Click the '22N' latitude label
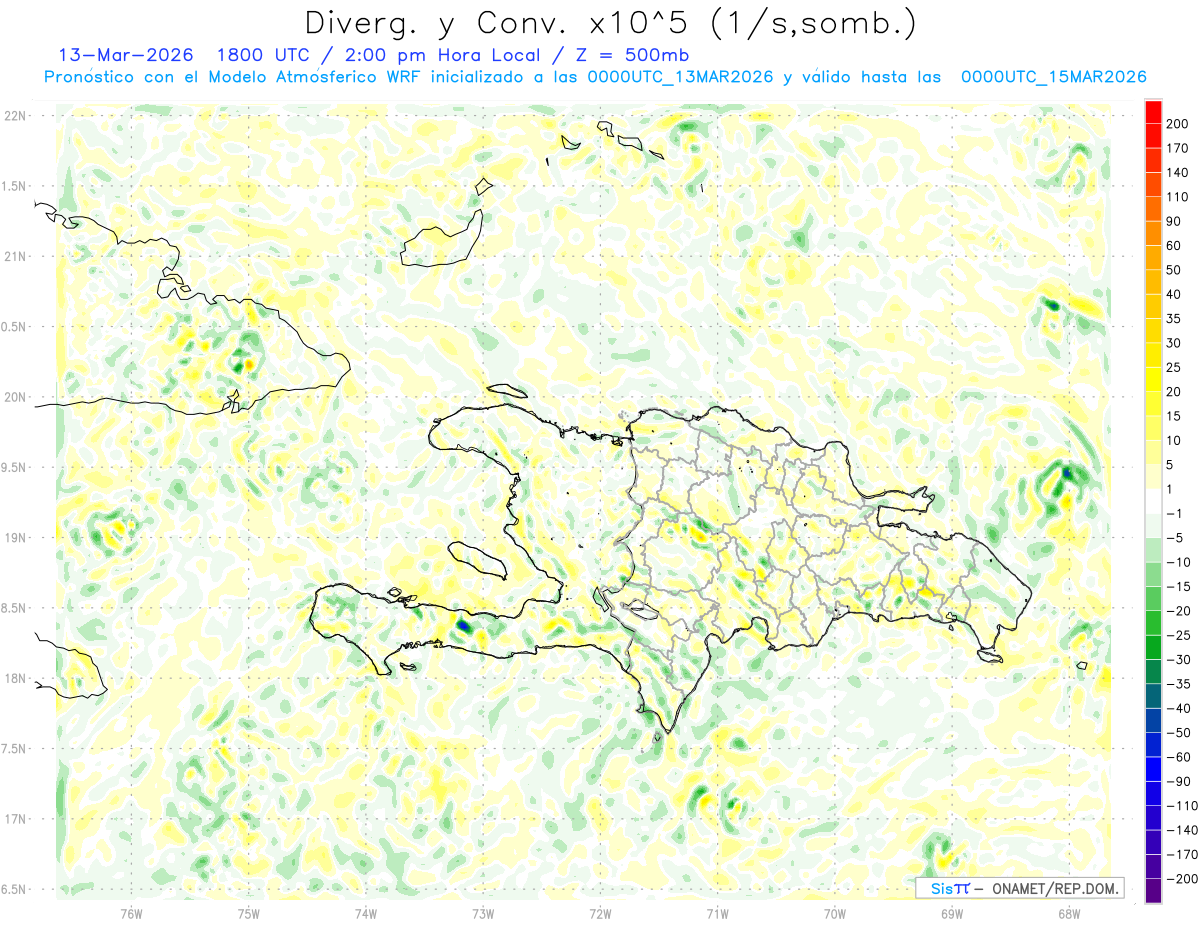The width and height of the screenshot is (1200, 927). point(15,116)
